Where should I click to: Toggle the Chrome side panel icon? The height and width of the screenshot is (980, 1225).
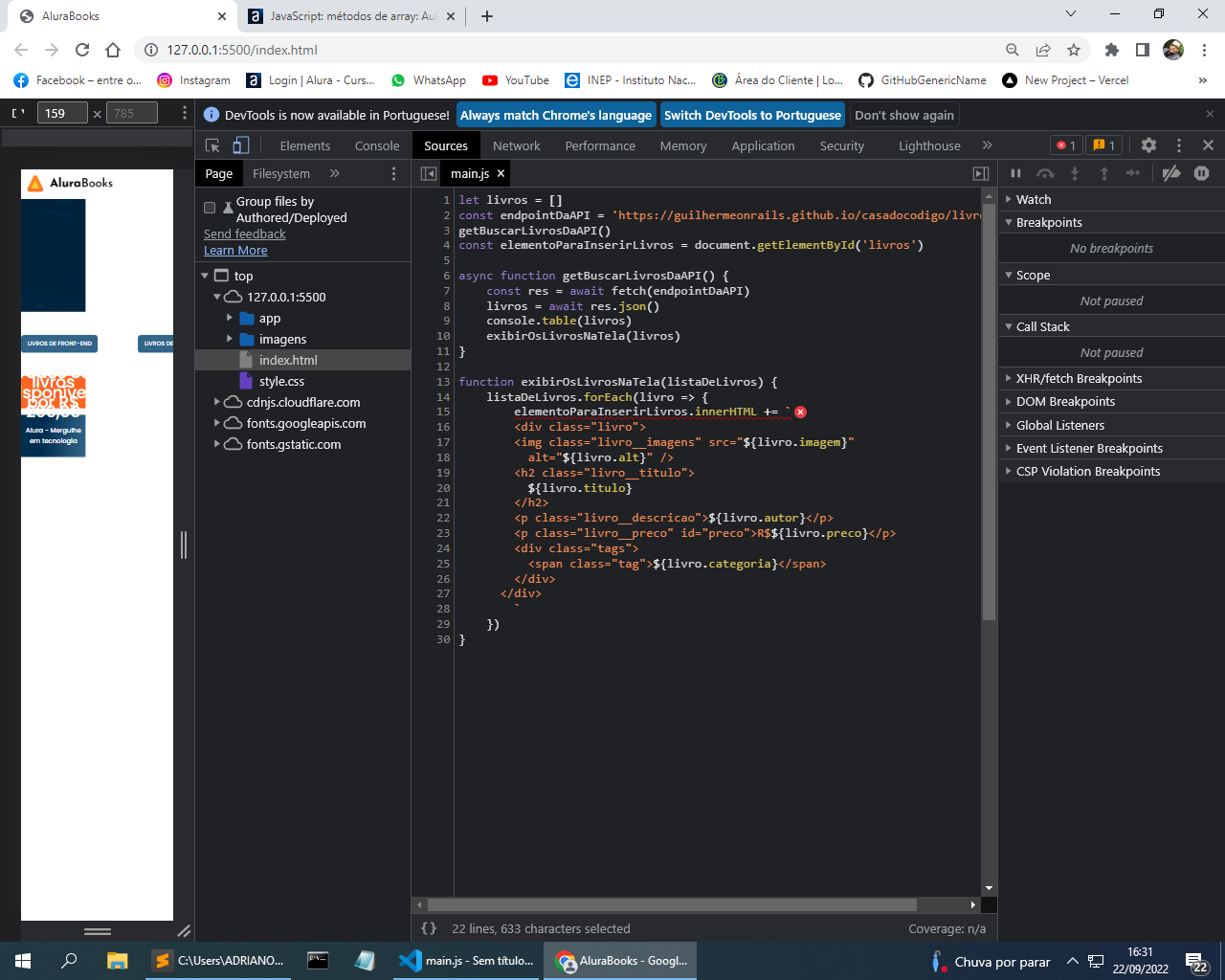pyautogui.click(x=1143, y=50)
